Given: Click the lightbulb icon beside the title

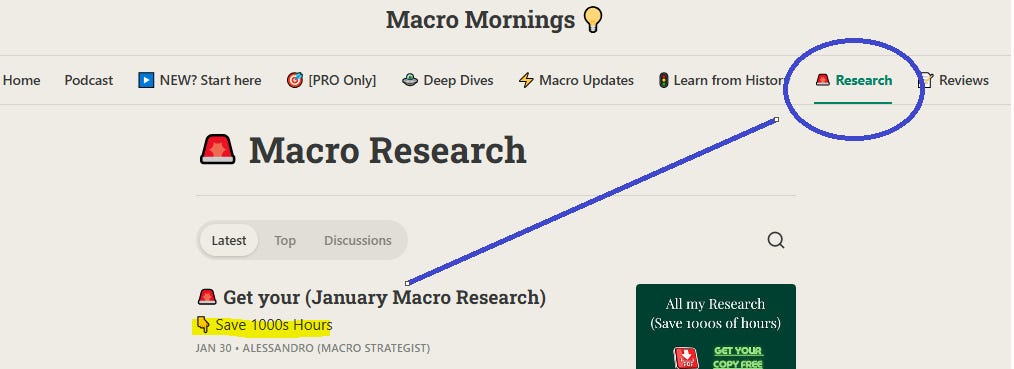Looking at the screenshot, I should tap(593, 19).
